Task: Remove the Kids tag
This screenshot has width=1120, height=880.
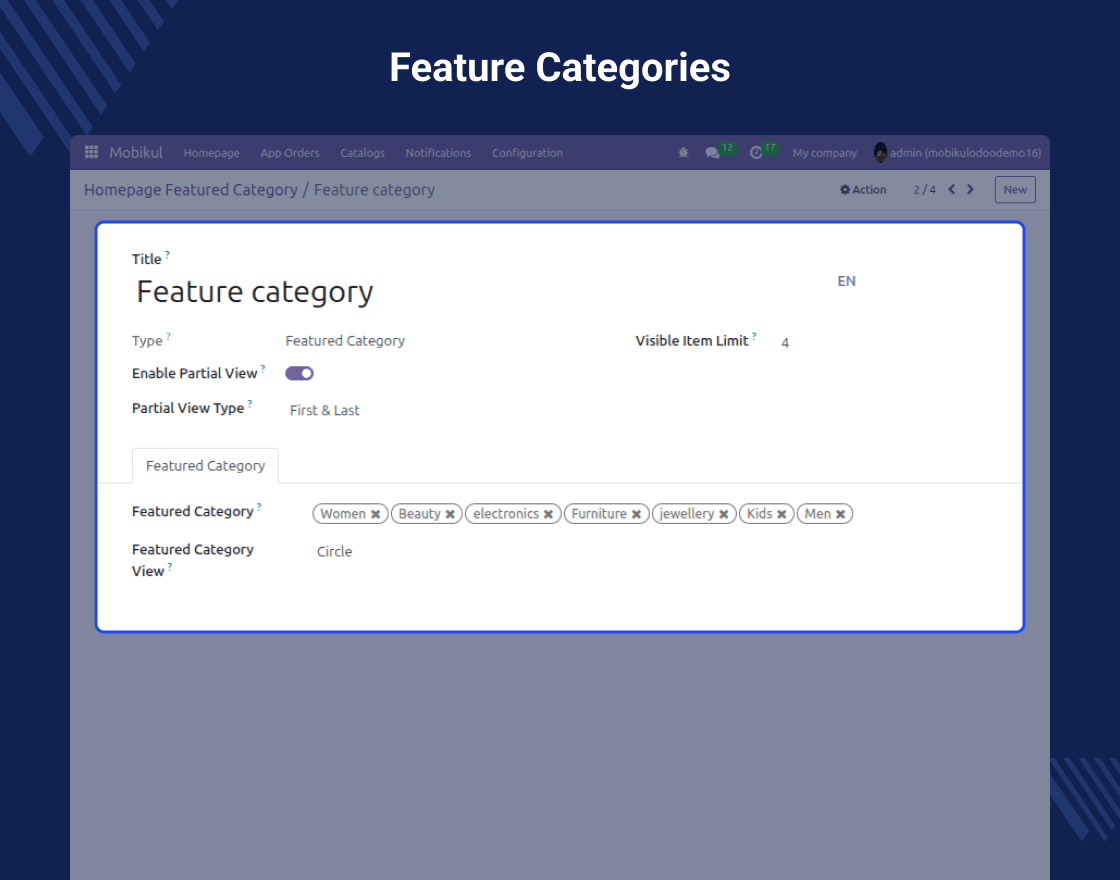Action: pyautogui.click(x=781, y=514)
